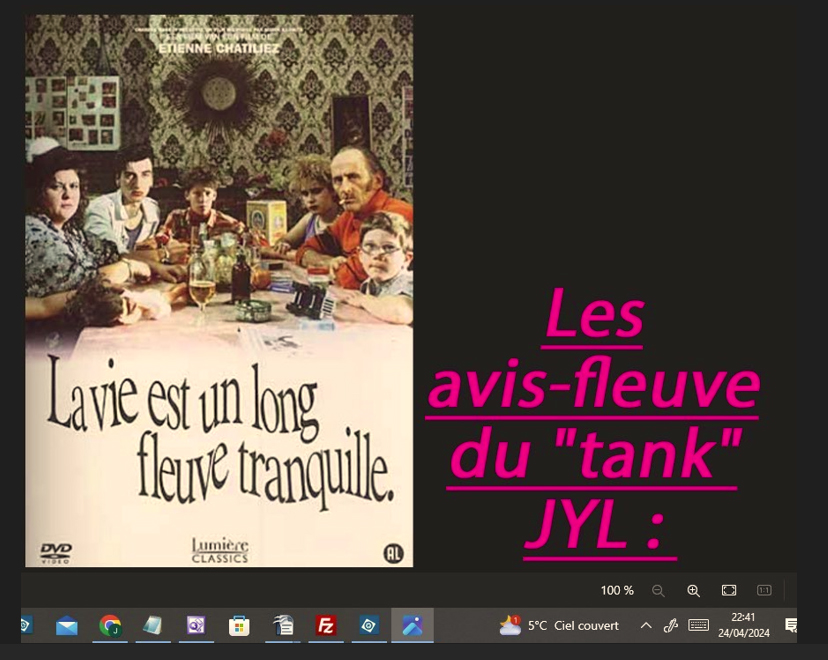Fit the image to the window
The height and width of the screenshot is (660, 828).
point(729,590)
